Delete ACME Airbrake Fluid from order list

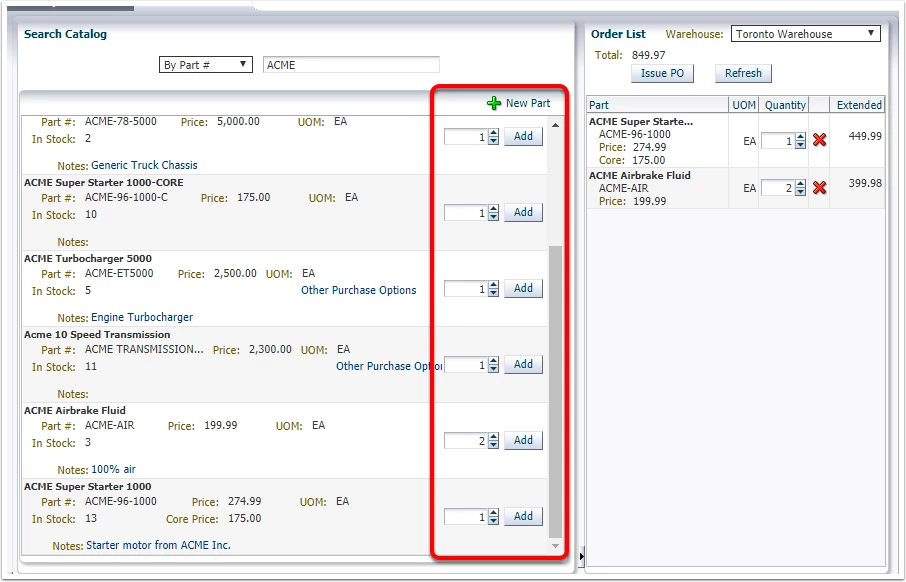[819, 188]
